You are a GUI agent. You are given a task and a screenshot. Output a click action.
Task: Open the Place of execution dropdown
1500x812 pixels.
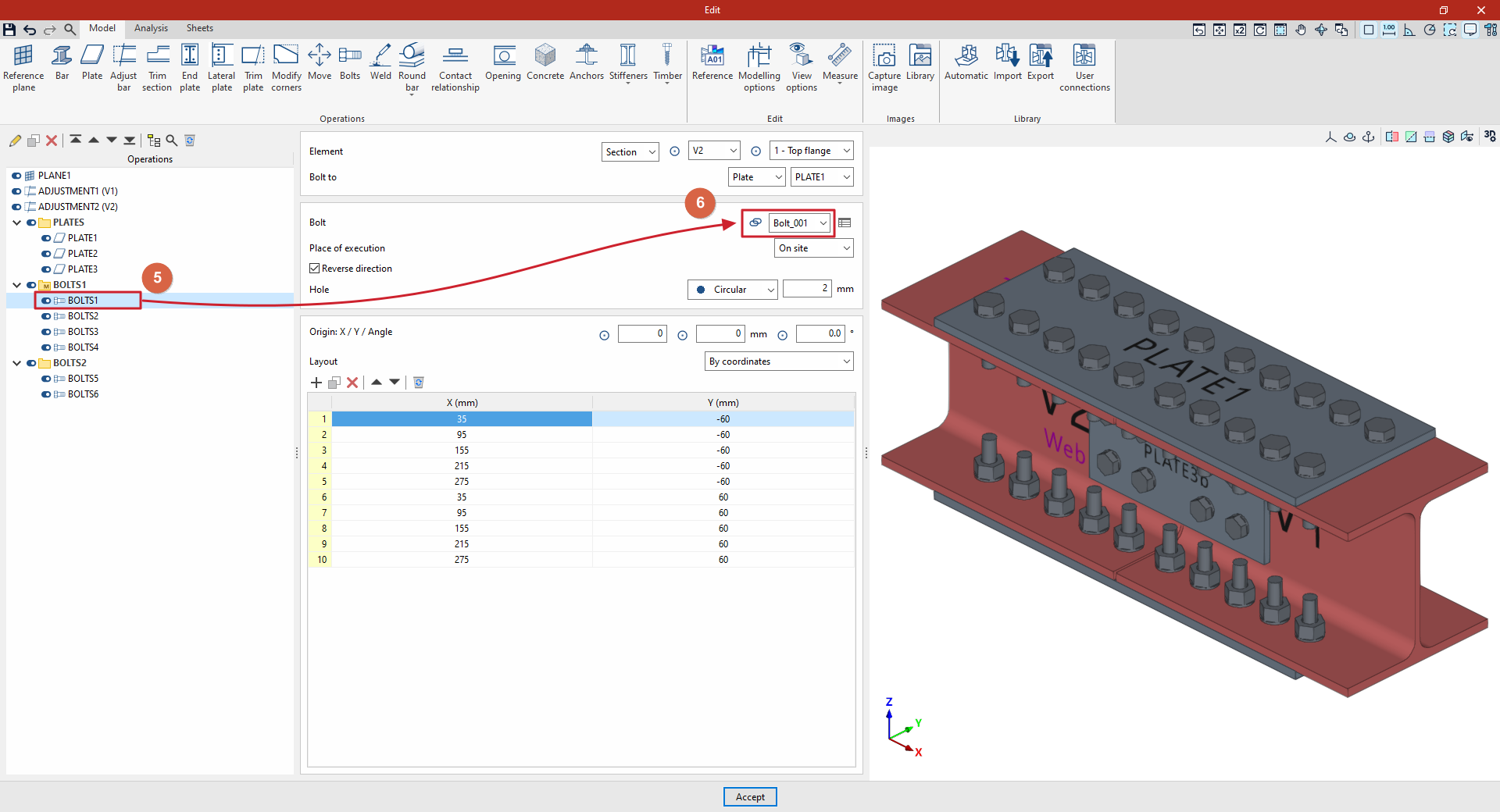click(814, 248)
